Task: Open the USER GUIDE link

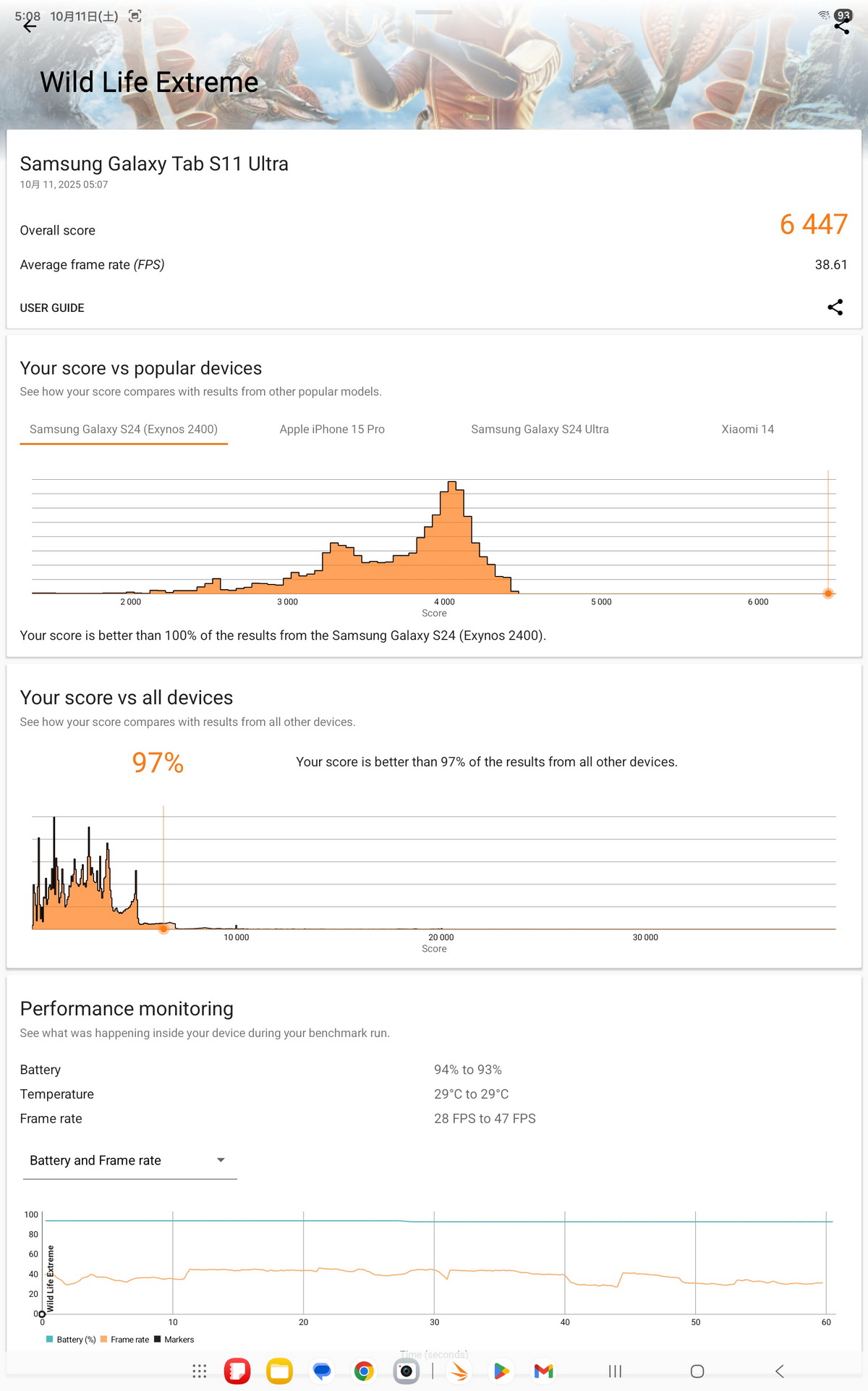Action: 52,308
